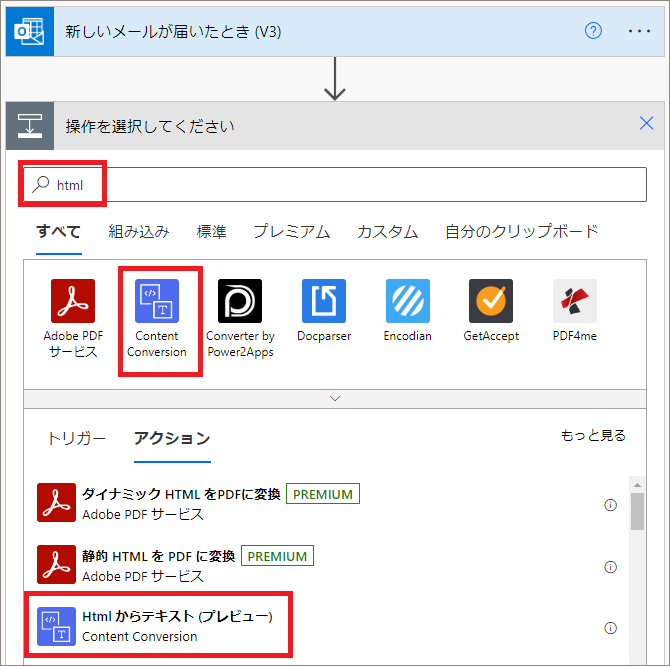Expand the connector list chevron
Screen dimensions: 670x666
[335, 399]
